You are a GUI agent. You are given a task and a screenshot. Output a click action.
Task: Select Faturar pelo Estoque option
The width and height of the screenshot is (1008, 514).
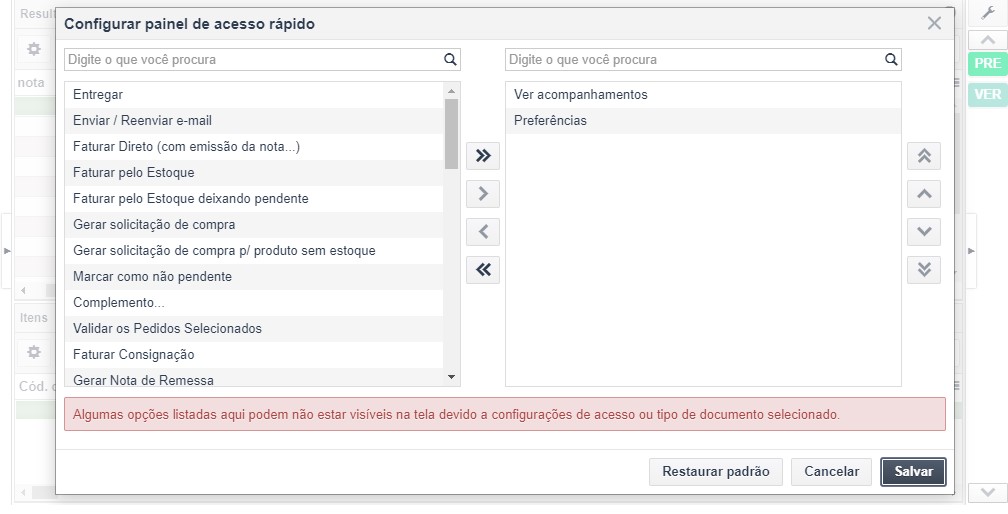(x=254, y=173)
